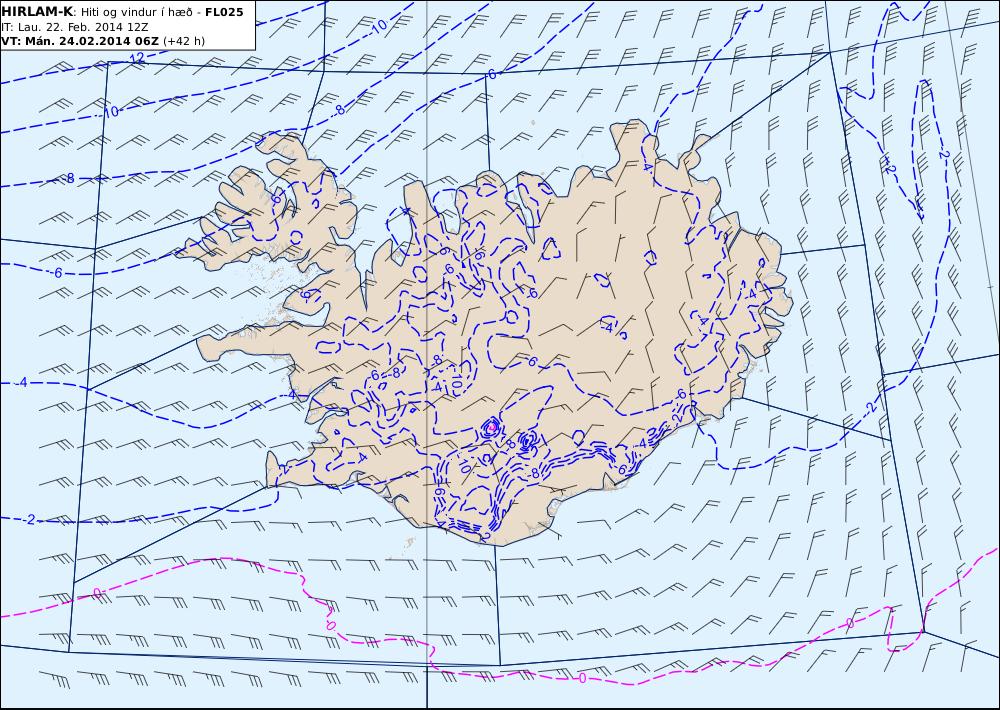
Task: Click the Westfjords peninsula on the Iceland map
Action: [274, 204]
